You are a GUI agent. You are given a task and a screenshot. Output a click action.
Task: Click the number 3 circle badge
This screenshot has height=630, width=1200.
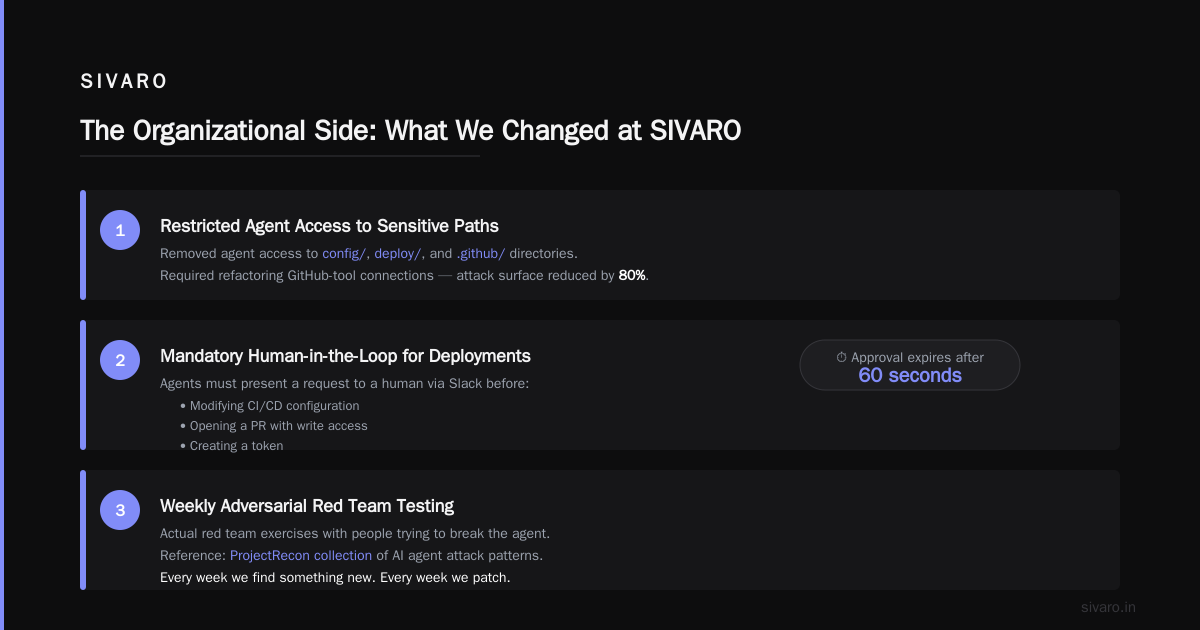pyautogui.click(x=120, y=510)
